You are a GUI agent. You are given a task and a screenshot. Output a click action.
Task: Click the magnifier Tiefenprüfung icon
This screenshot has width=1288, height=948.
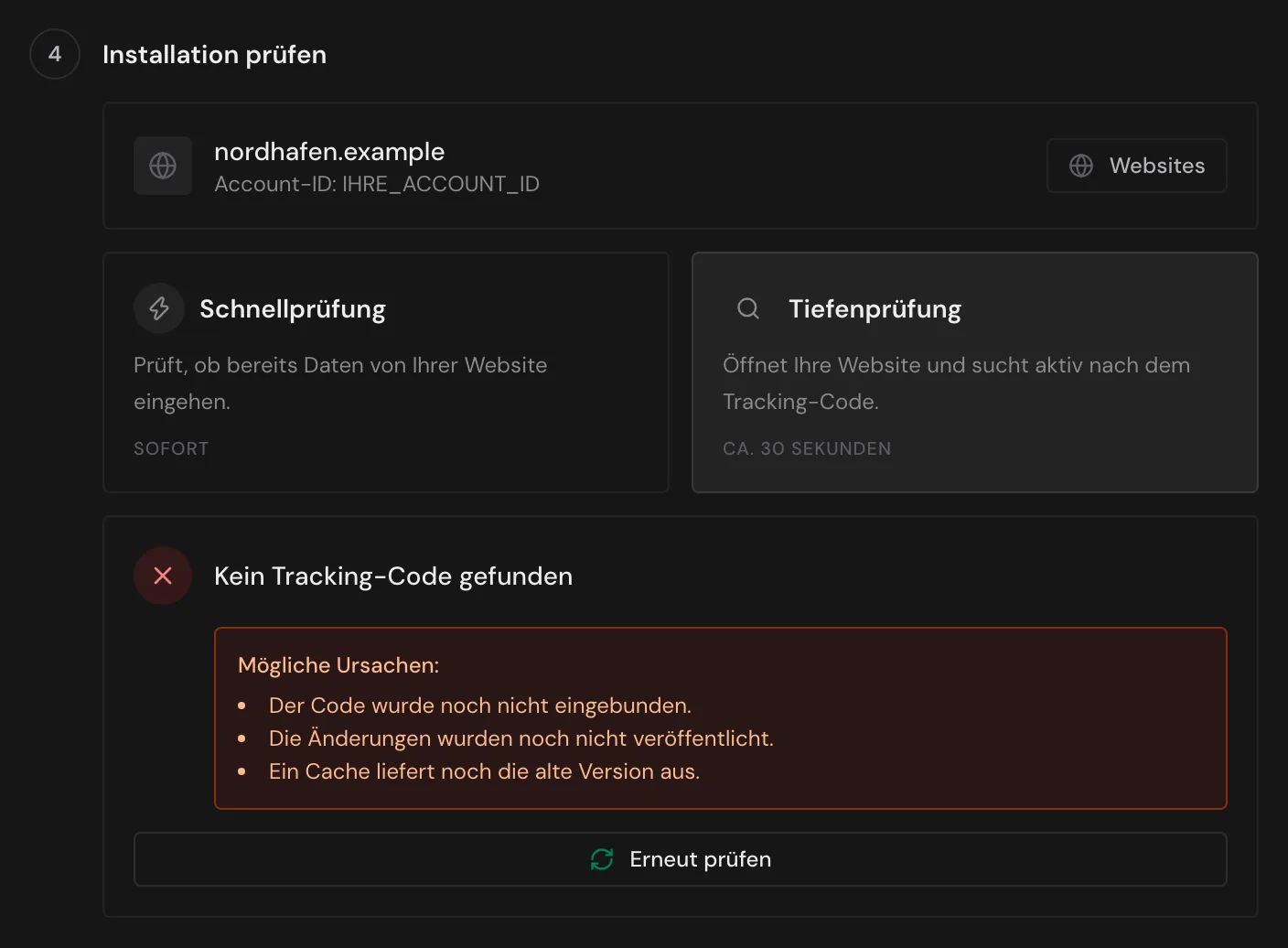(748, 308)
